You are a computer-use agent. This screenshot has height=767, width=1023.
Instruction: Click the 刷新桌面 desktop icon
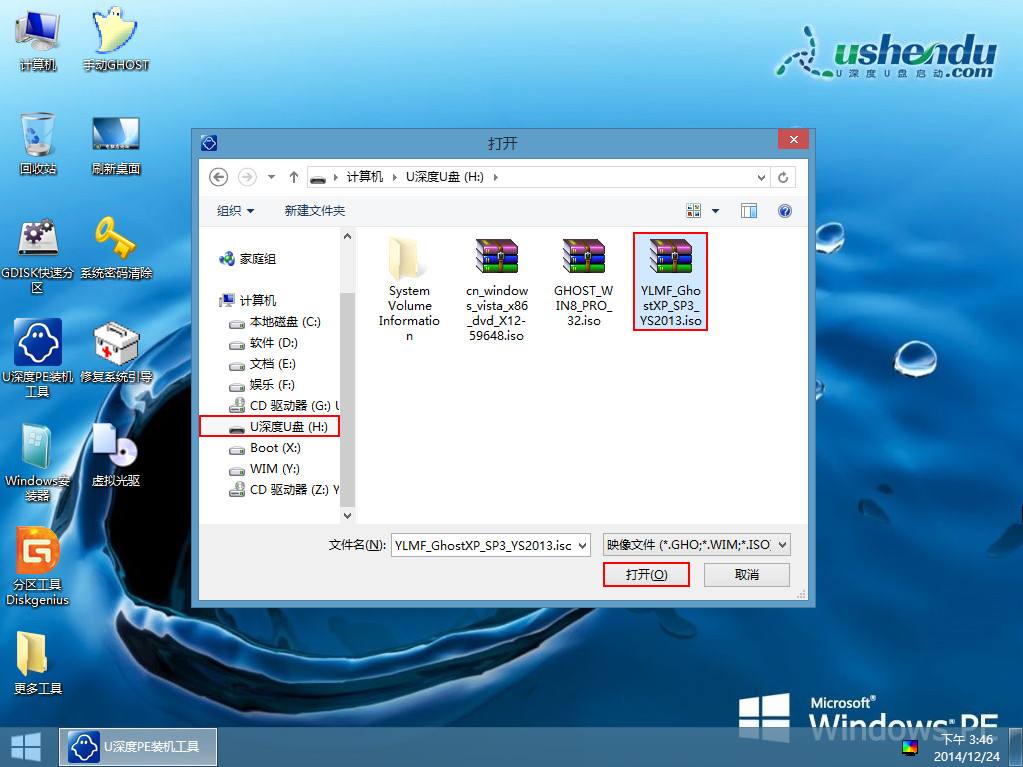click(115, 145)
